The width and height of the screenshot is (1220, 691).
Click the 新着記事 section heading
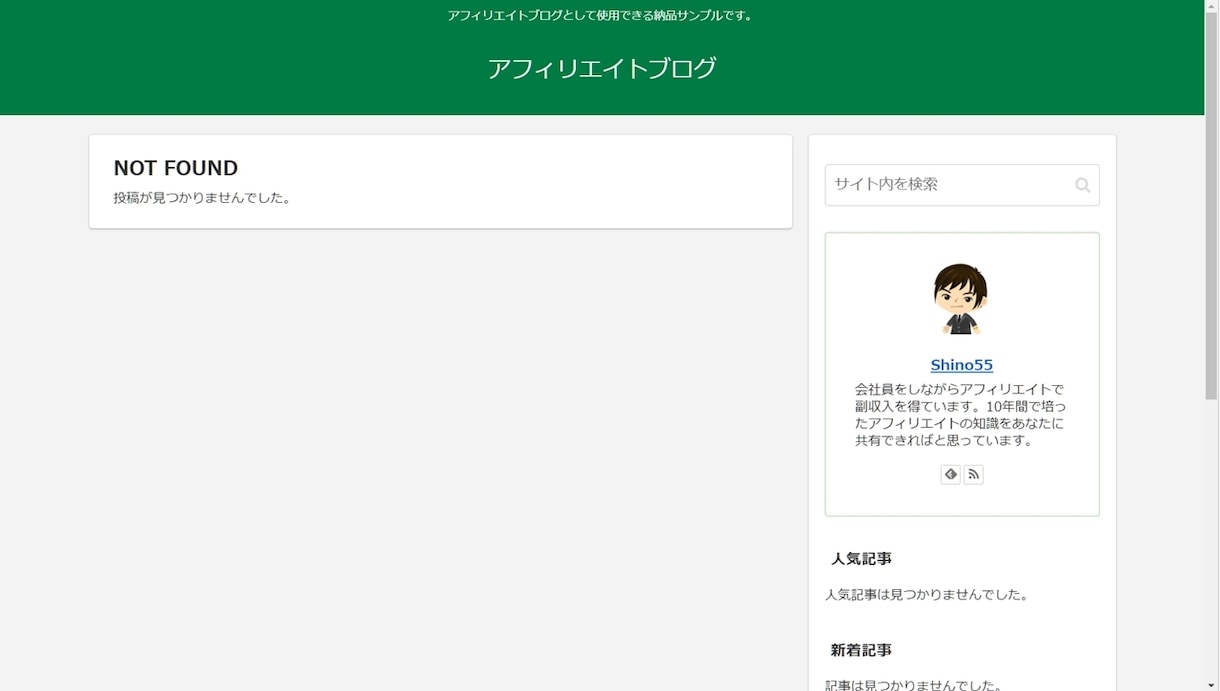click(x=861, y=650)
